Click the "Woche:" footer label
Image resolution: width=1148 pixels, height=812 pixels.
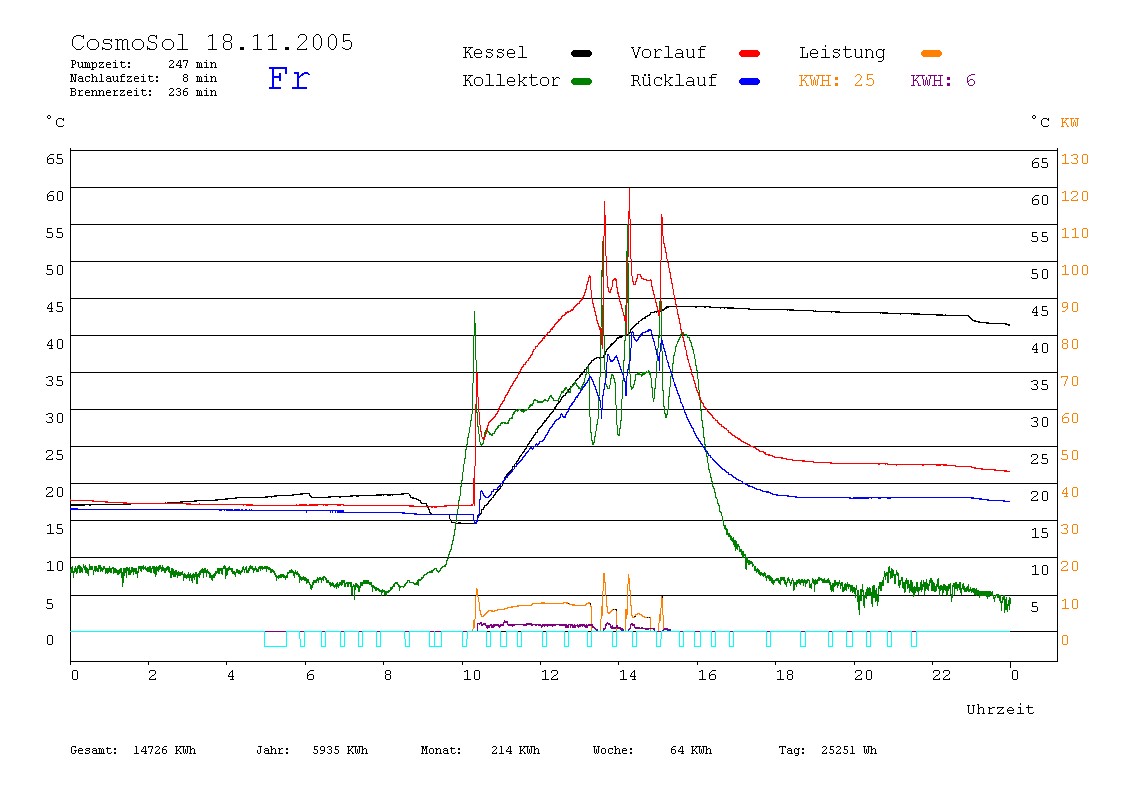pos(614,750)
